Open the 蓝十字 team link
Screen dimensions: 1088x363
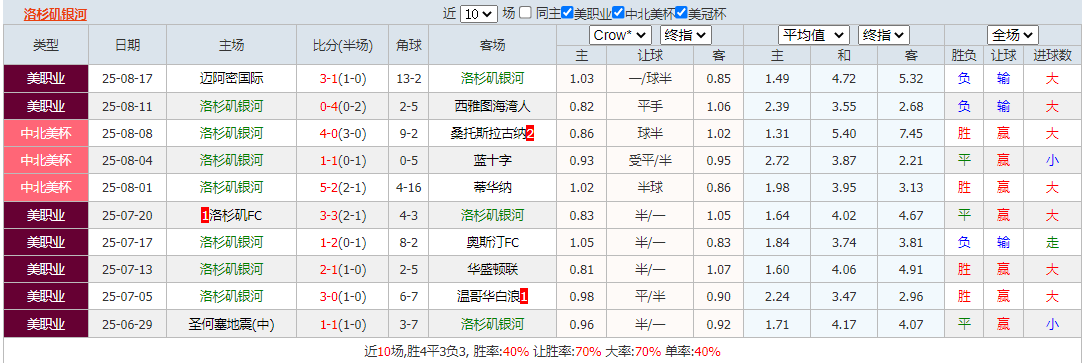[492, 160]
